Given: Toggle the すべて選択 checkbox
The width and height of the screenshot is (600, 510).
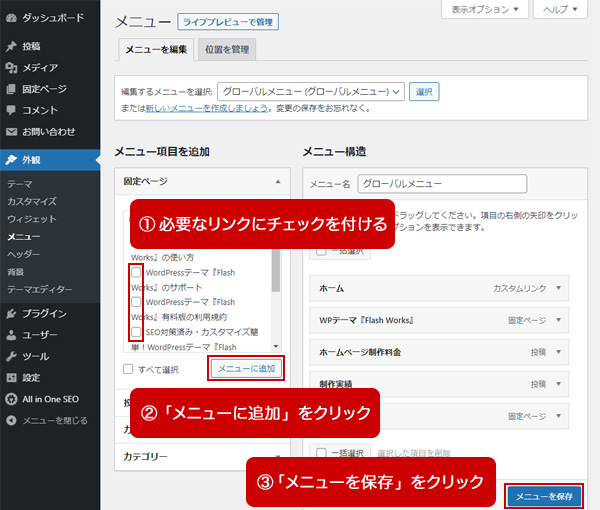Looking at the screenshot, I should coord(128,369).
